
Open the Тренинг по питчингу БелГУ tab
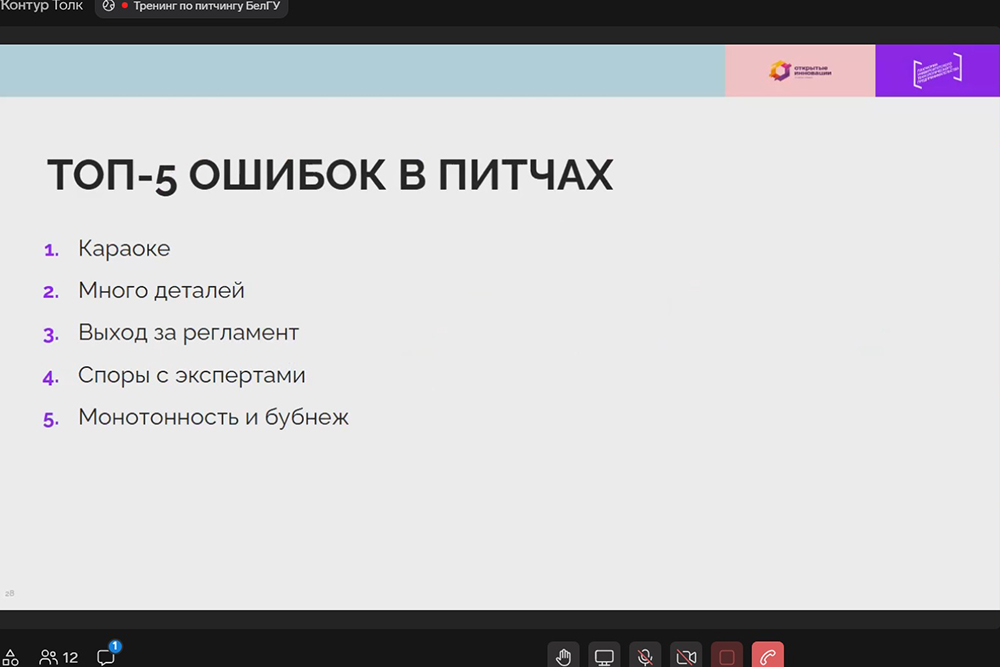click(x=206, y=6)
